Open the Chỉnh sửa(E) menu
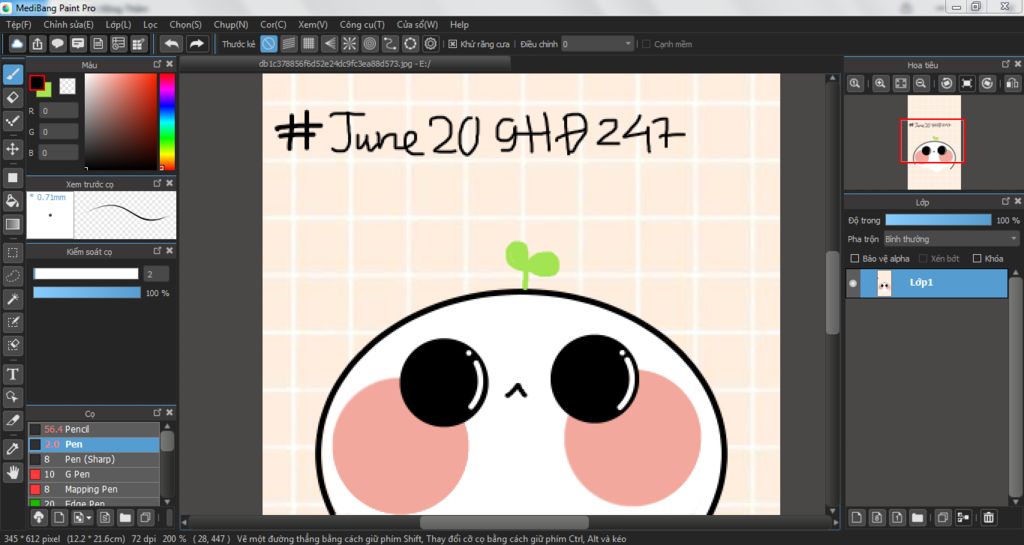 69,24
